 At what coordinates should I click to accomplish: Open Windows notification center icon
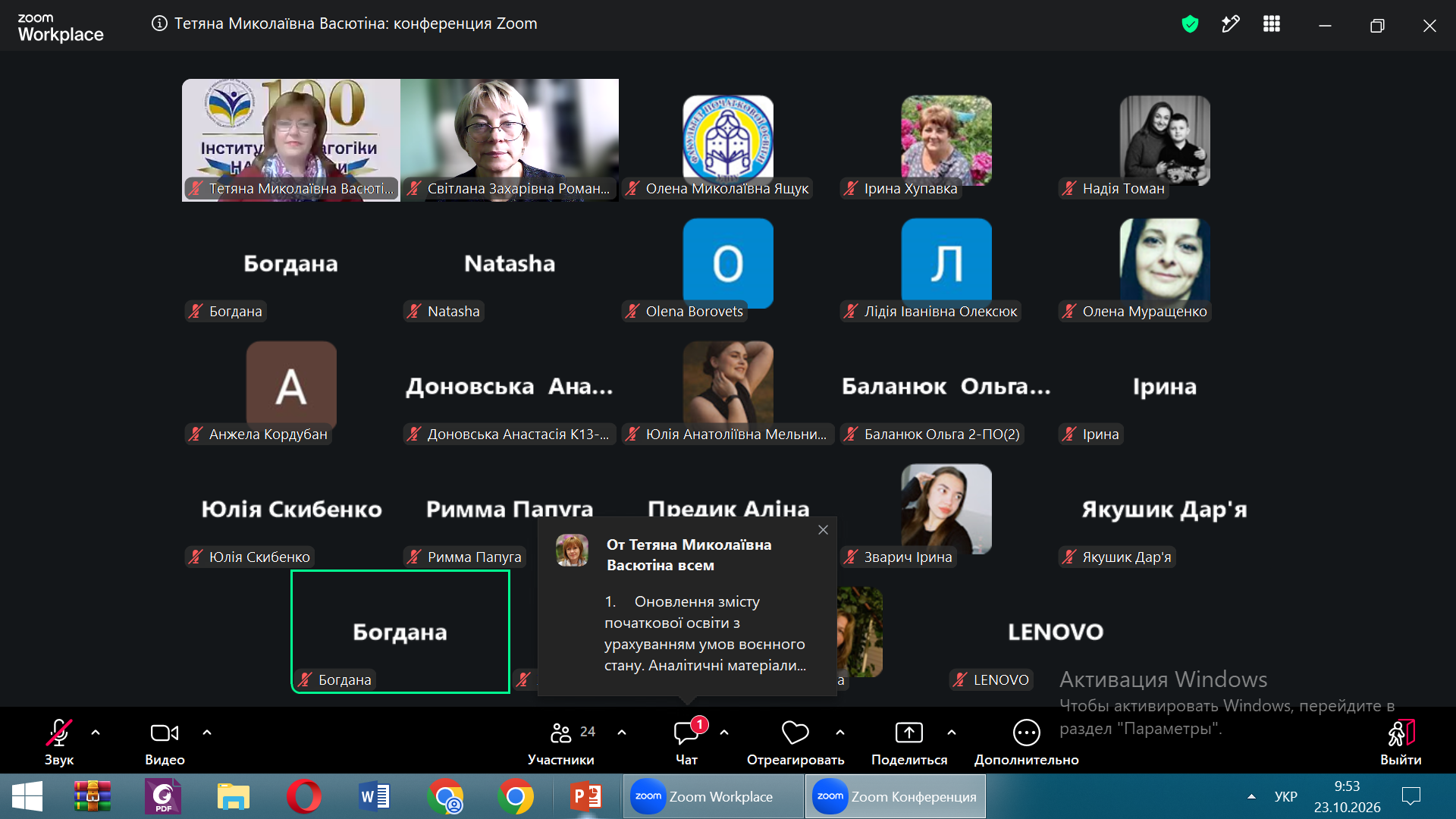point(1411,796)
